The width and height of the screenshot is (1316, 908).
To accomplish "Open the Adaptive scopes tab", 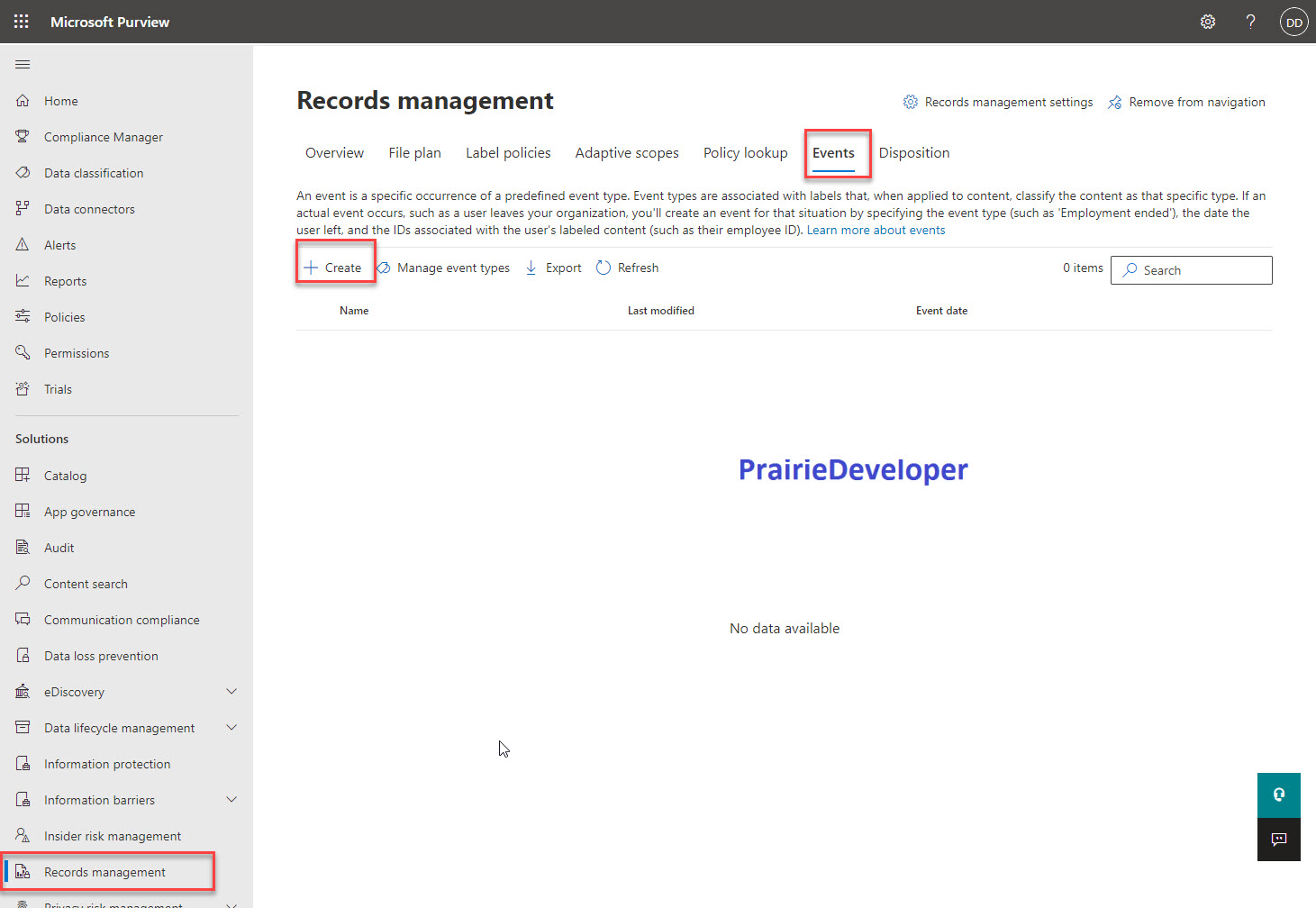I will tap(627, 153).
